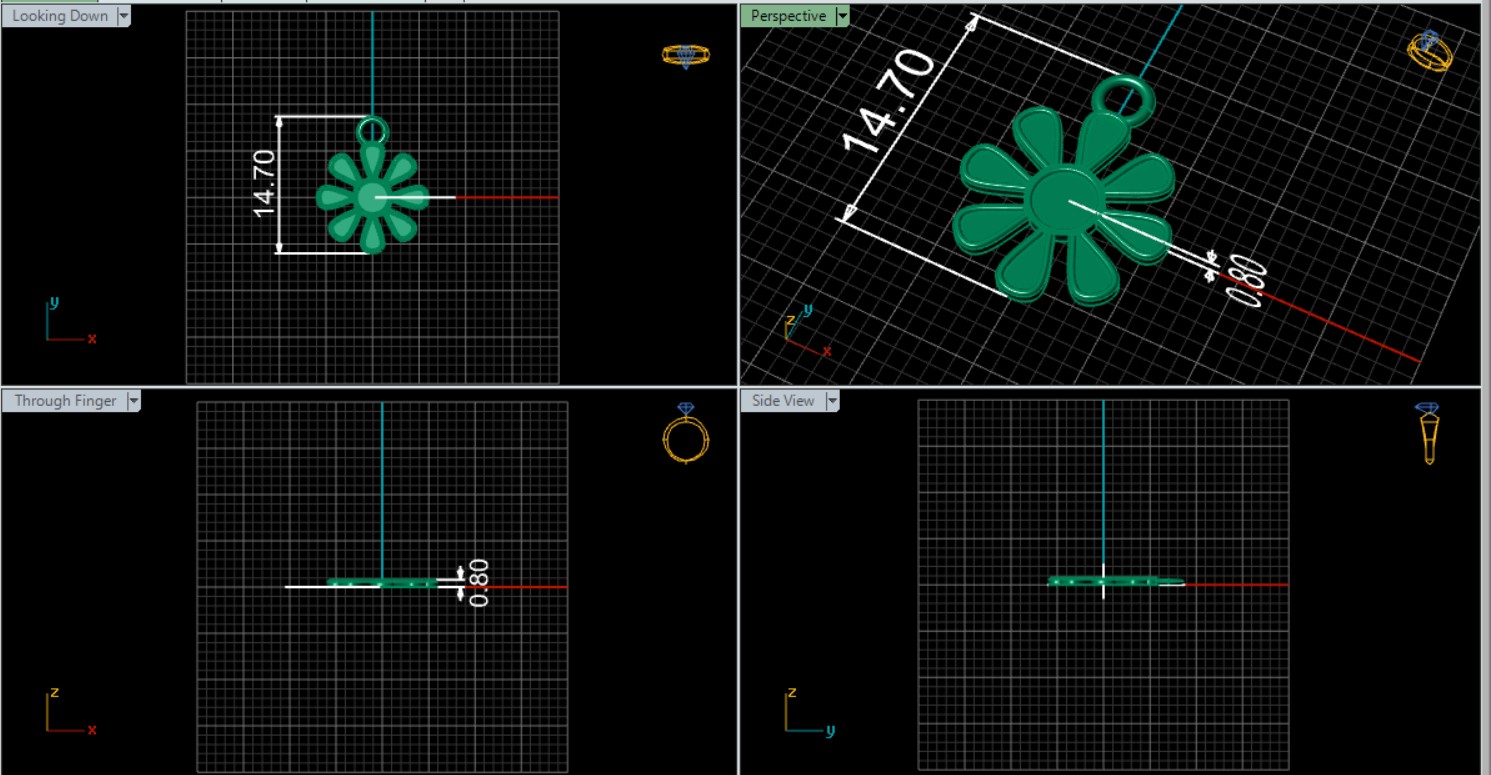Viewport: 1491px width, 775px height.
Task: Click the ZY axis icon in Side View viewport
Action: 806,712
